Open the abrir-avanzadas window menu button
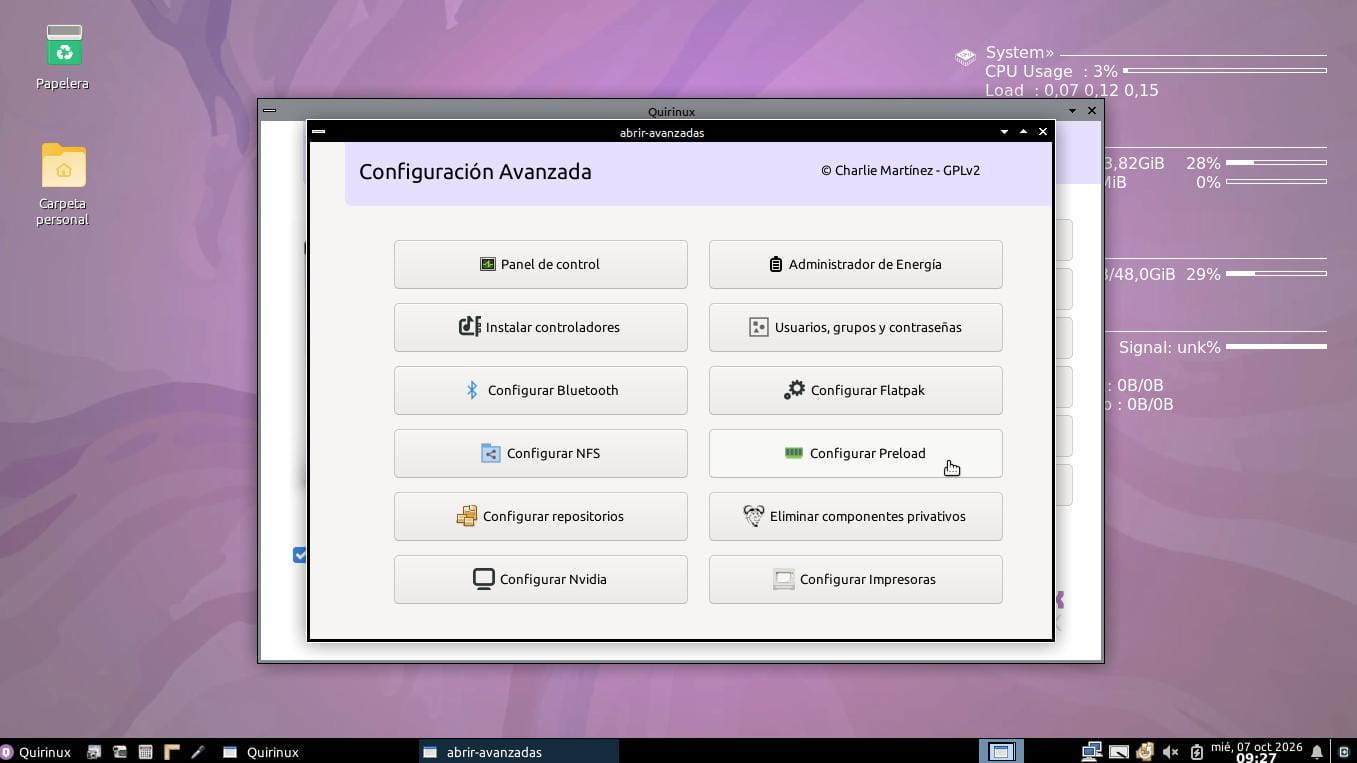Viewport: 1357px width, 763px height. coord(318,131)
